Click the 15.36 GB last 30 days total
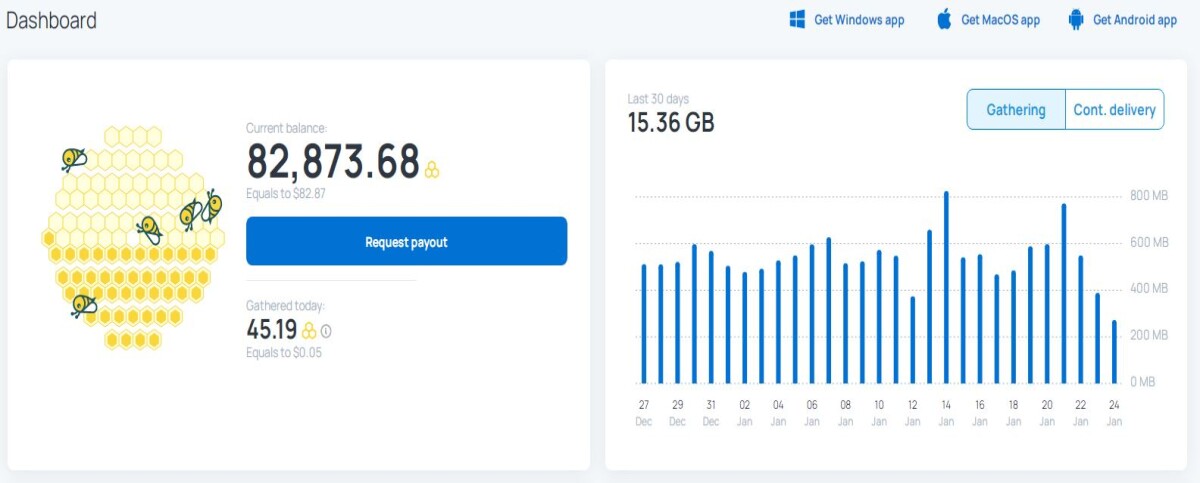1200x483 pixels. tap(671, 123)
